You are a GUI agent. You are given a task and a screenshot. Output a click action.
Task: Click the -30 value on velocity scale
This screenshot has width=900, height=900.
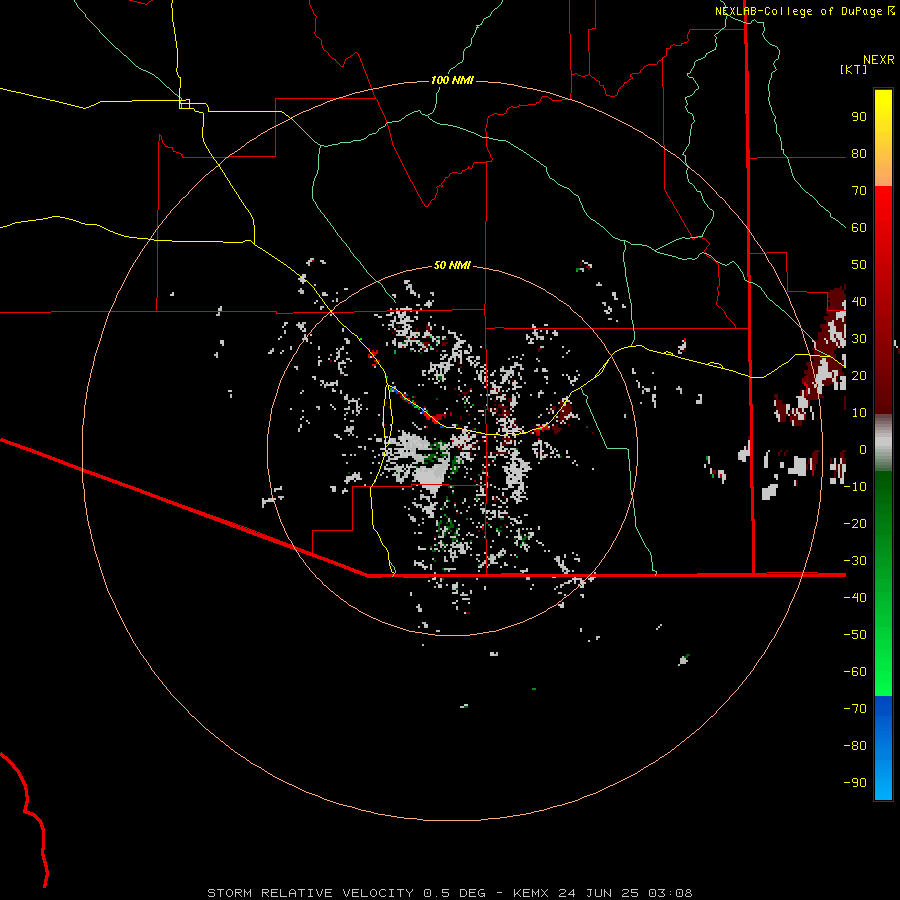coord(855,561)
